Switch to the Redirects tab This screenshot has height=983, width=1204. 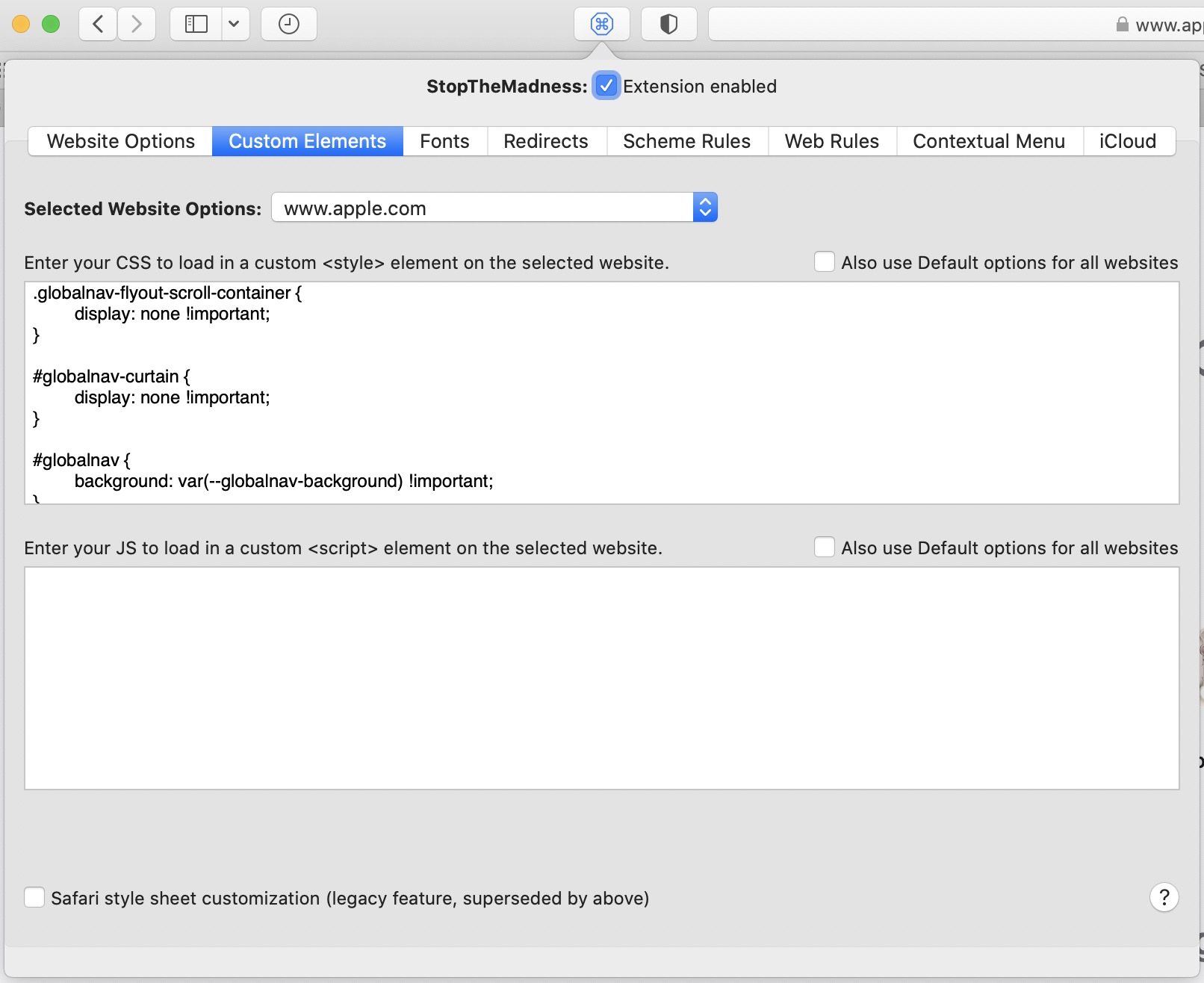click(546, 141)
